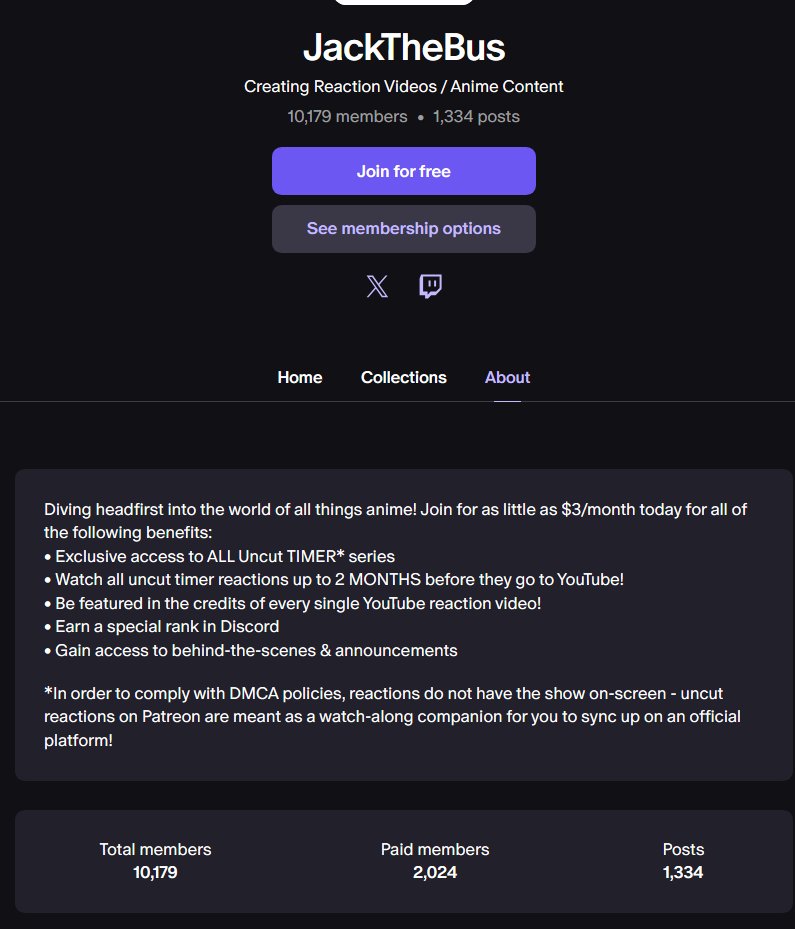This screenshot has height=929, width=795.
Task: Click the DMCA policies footnote paragraph
Action: point(392,717)
